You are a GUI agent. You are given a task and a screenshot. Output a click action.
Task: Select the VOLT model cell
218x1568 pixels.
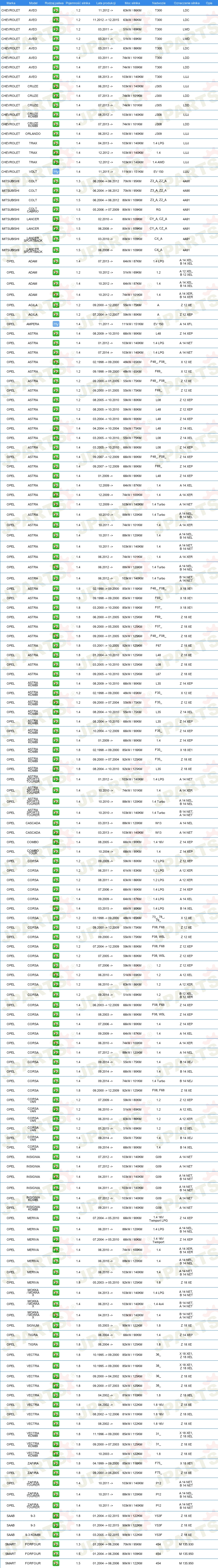tap(33, 172)
